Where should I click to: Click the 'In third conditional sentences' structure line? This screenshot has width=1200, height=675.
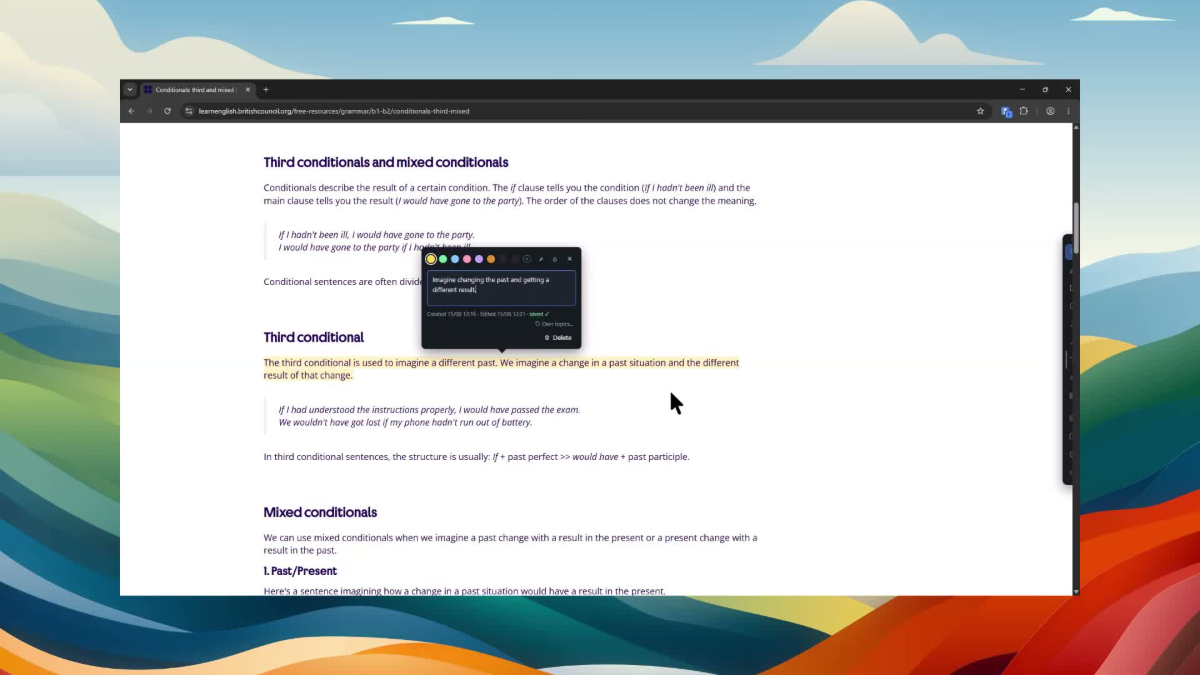476,457
